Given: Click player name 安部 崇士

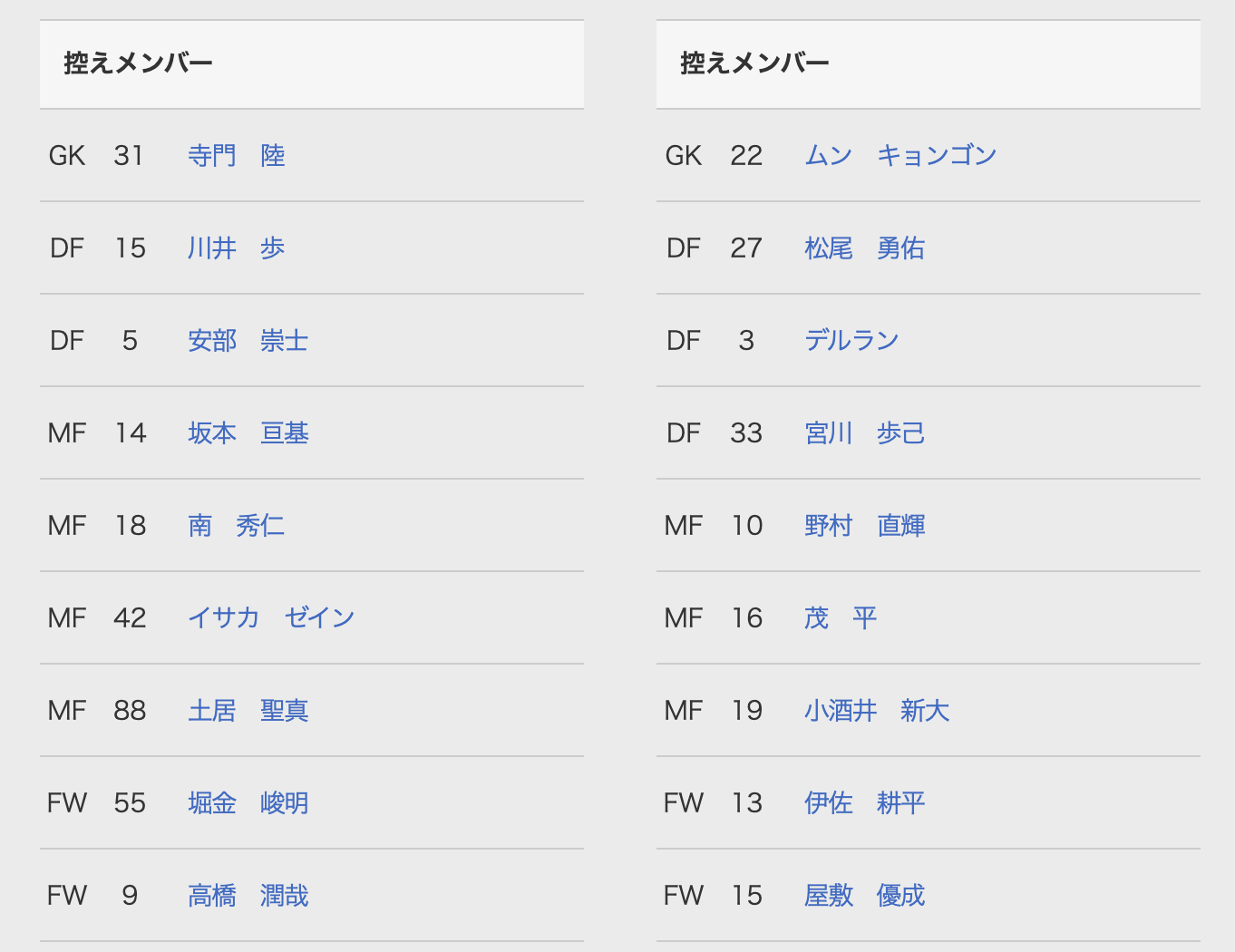Looking at the screenshot, I should coord(248,341).
